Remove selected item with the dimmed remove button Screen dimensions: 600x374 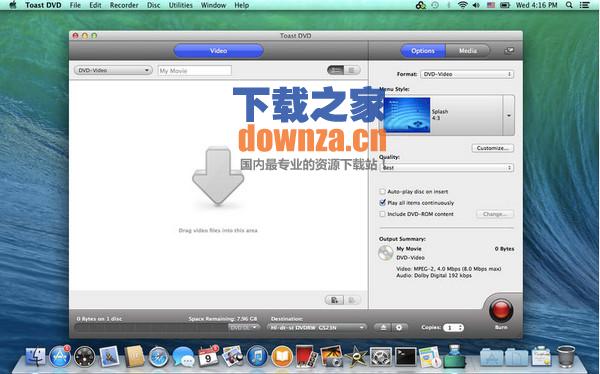coord(352,300)
